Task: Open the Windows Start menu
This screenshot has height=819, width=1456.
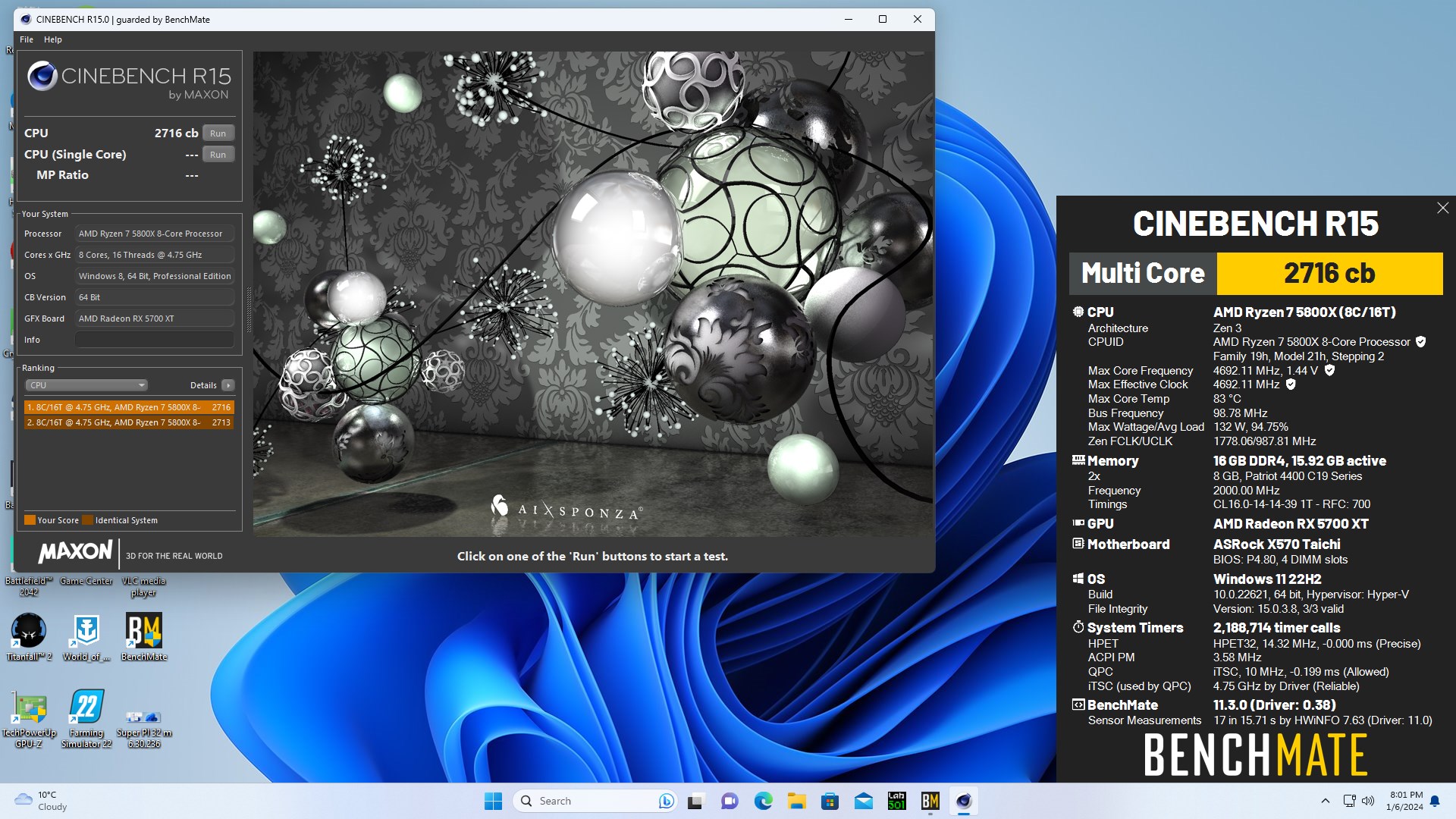Action: [x=493, y=801]
